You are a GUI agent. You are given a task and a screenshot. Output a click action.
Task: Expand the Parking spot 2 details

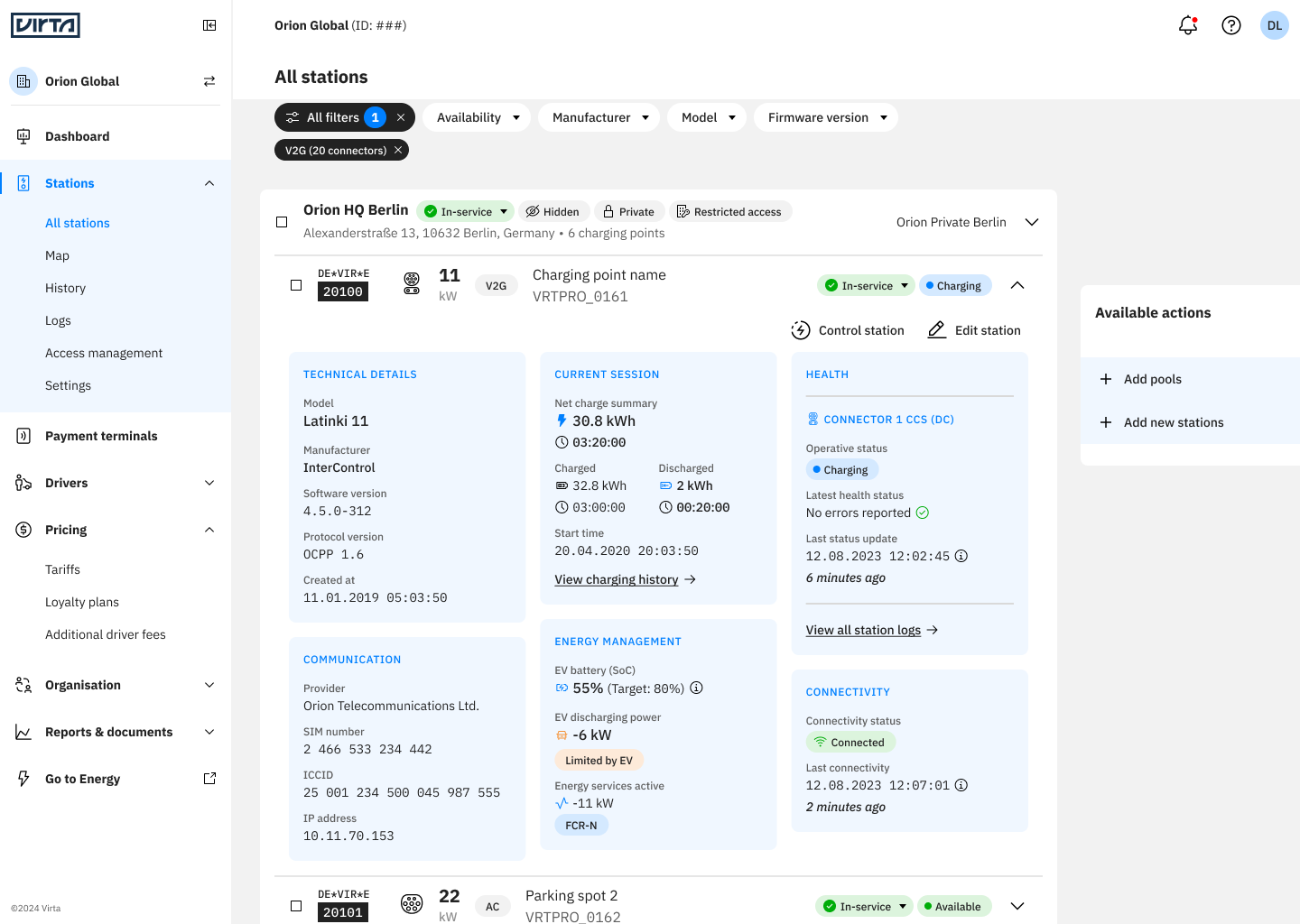pos(1017,906)
